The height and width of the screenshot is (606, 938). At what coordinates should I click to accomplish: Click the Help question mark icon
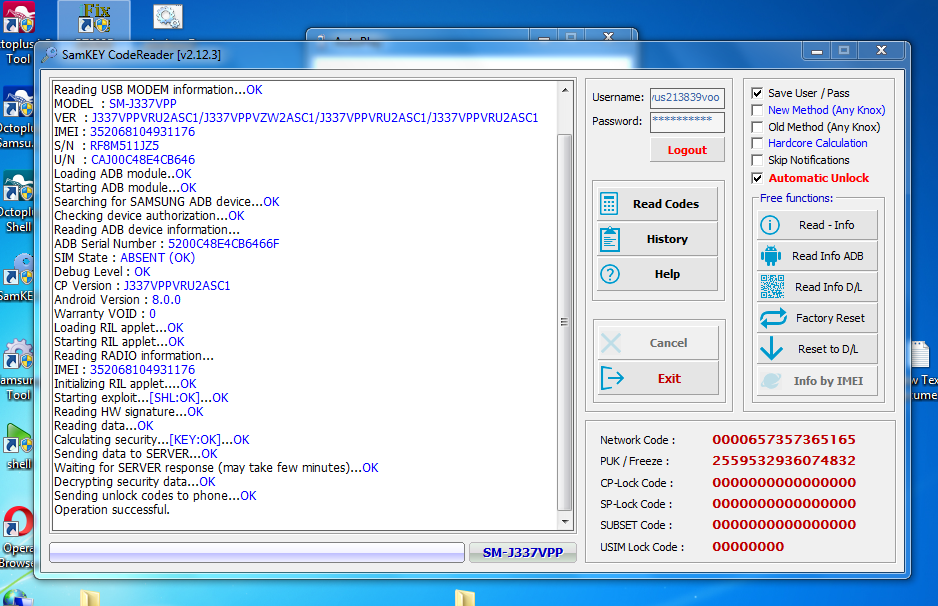(610, 274)
